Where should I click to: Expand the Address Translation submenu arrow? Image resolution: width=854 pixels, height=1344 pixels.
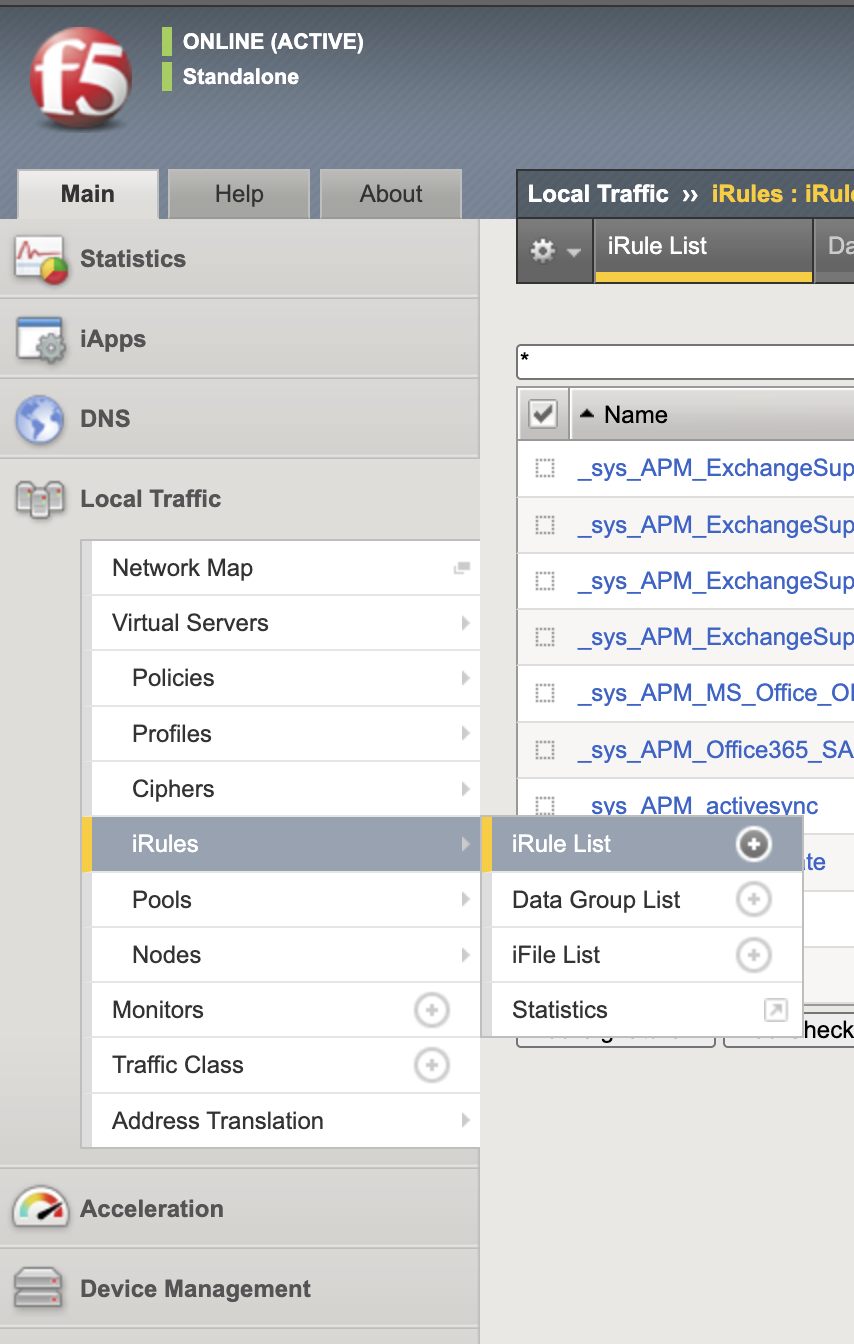(465, 1121)
